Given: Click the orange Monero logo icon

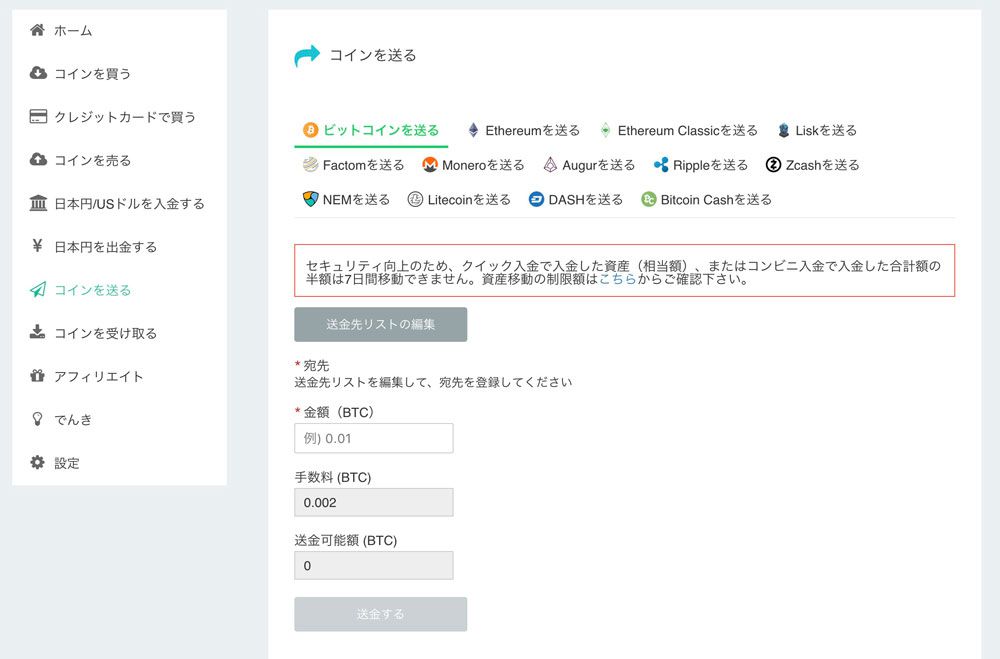Looking at the screenshot, I should click(x=430, y=165).
